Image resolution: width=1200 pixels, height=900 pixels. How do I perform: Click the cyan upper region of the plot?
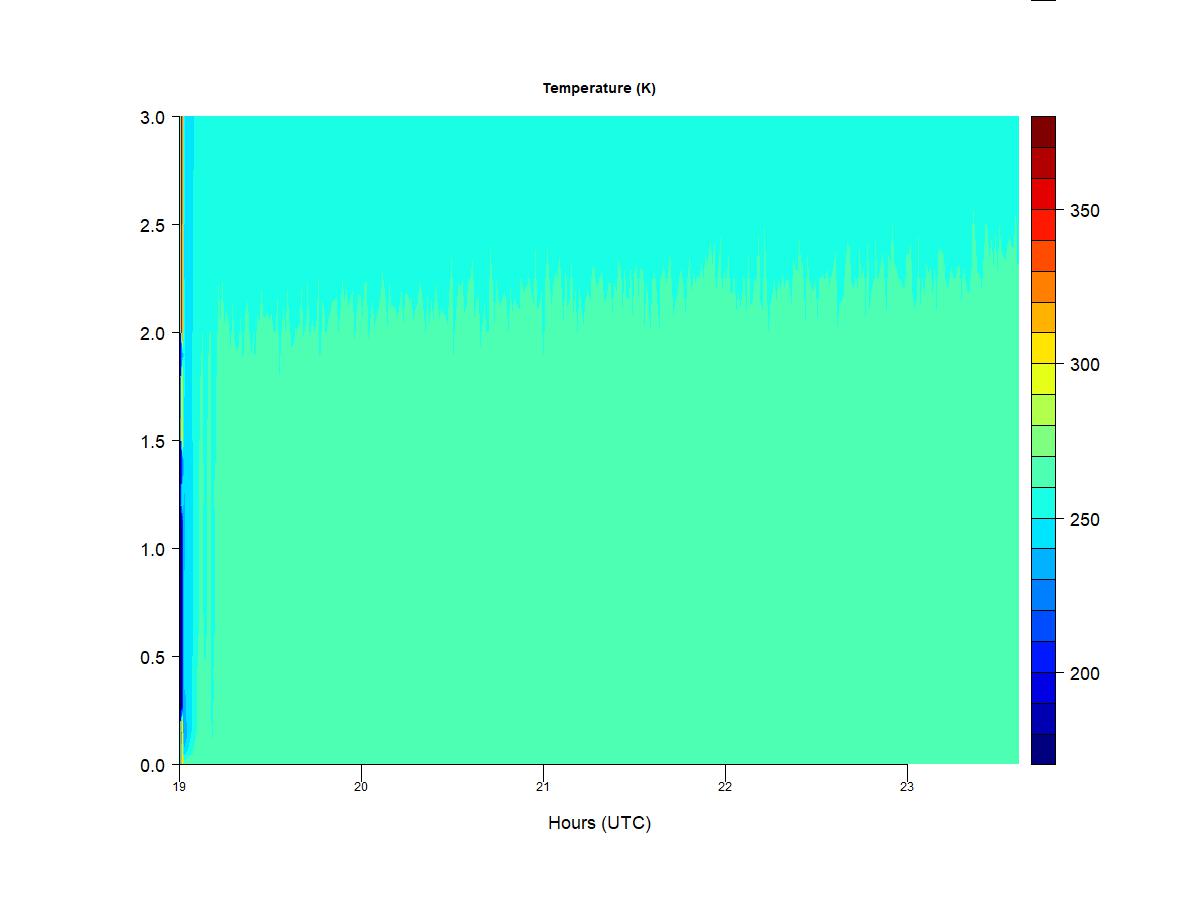600,180
